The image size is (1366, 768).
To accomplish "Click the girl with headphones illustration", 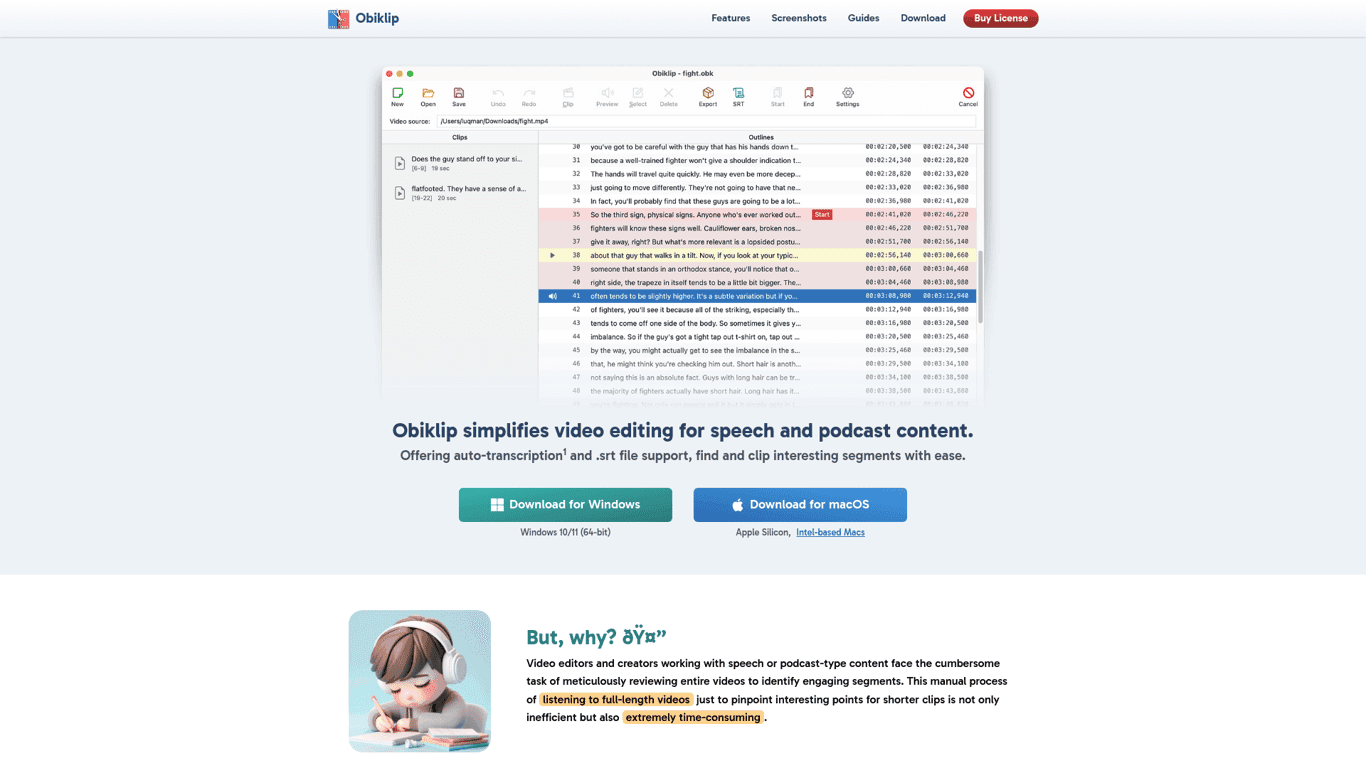I will [x=420, y=681].
